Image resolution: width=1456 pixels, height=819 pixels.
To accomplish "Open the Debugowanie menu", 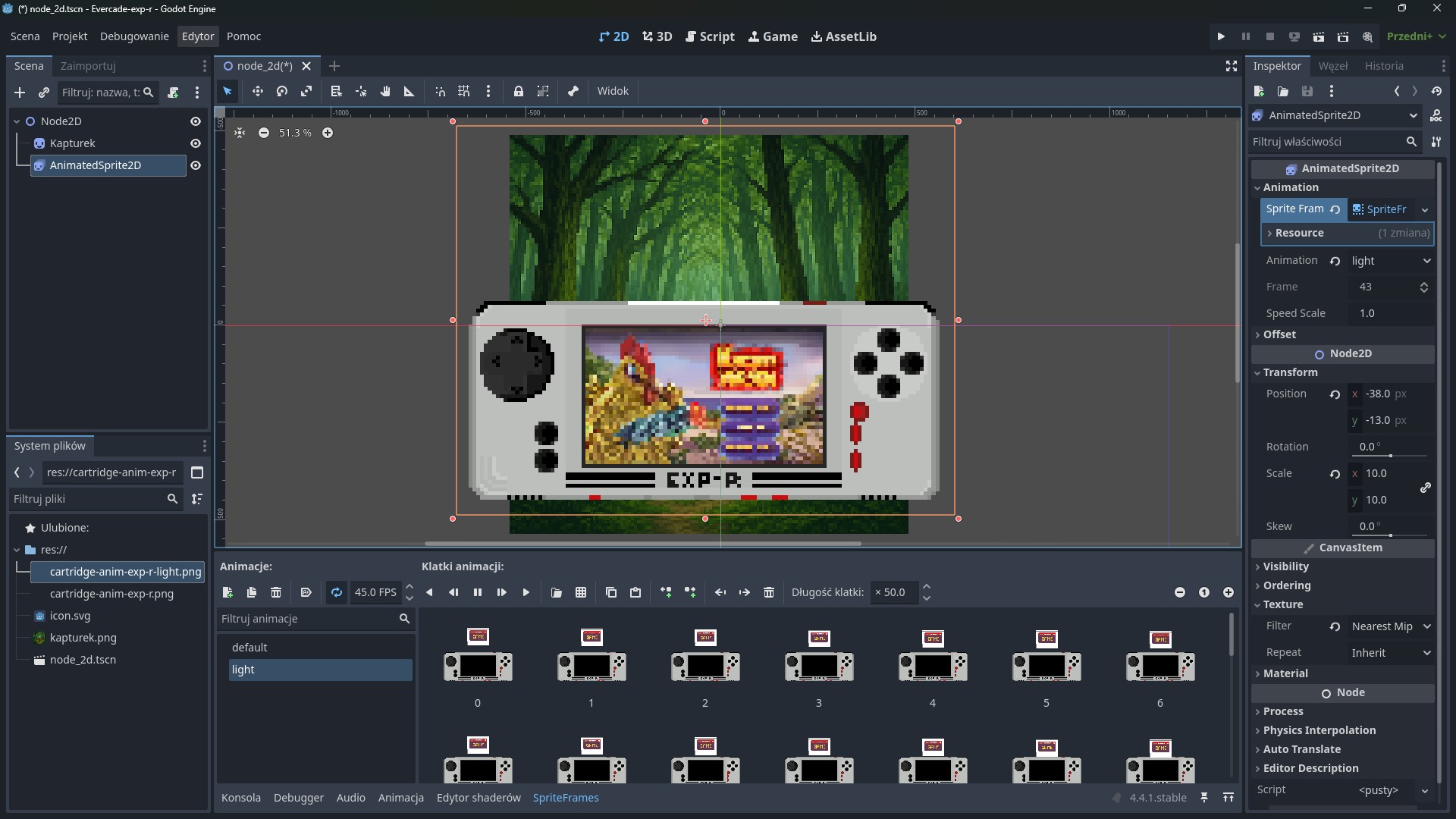I will pyautogui.click(x=134, y=36).
